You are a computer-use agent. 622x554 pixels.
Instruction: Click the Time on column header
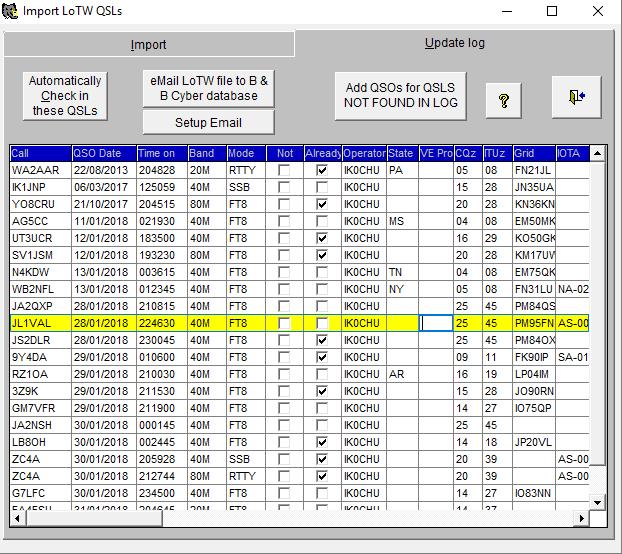(162, 153)
